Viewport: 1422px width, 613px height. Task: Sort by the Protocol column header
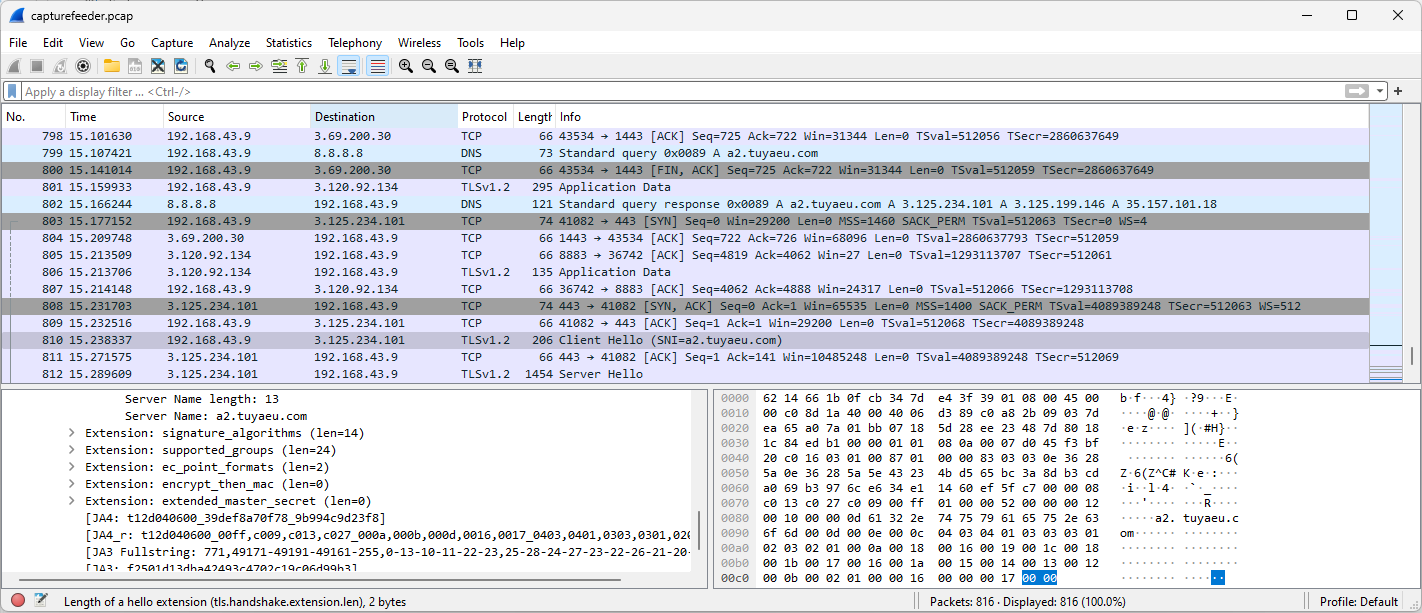[485, 117]
